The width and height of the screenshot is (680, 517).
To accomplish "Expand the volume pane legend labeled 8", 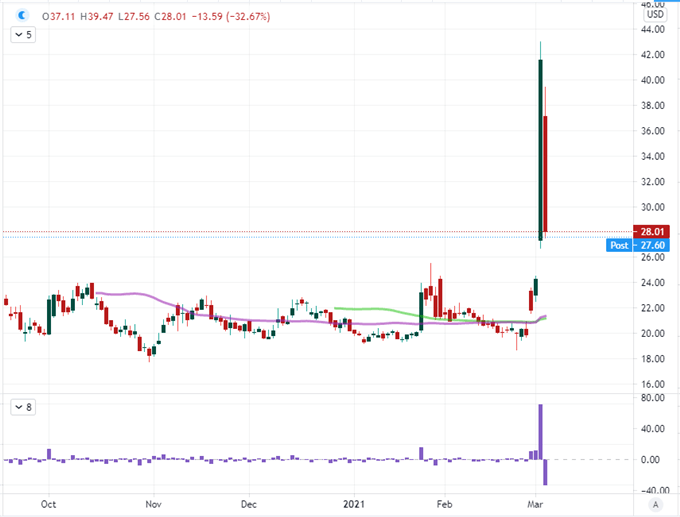I will click(23, 407).
